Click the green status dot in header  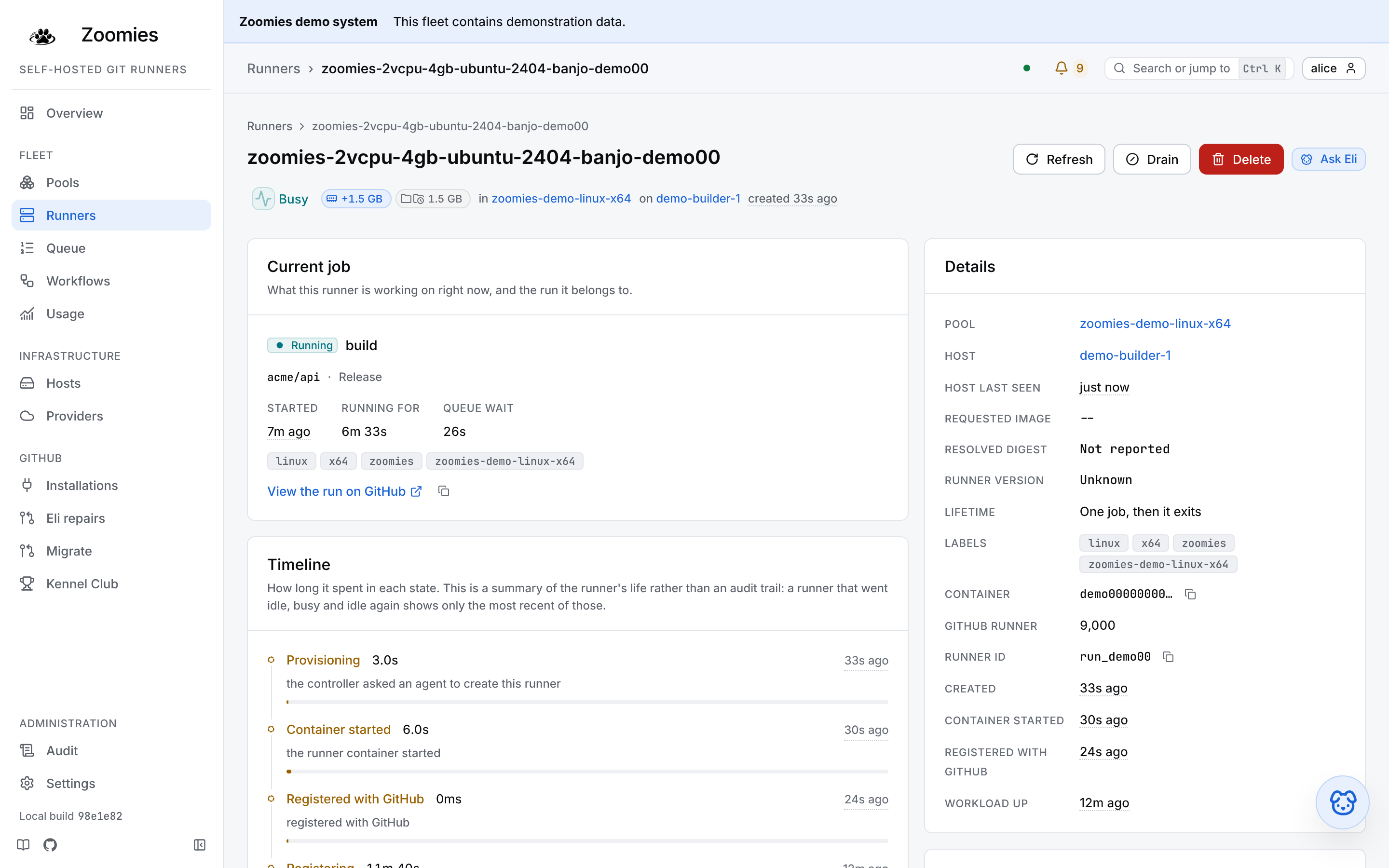pos(1027,68)
